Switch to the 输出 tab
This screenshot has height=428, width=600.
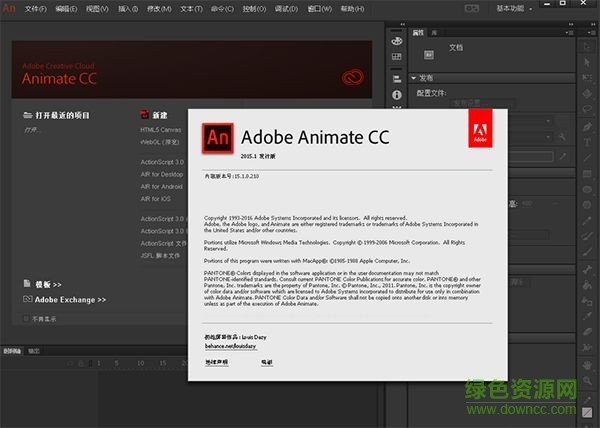point(33,351)
